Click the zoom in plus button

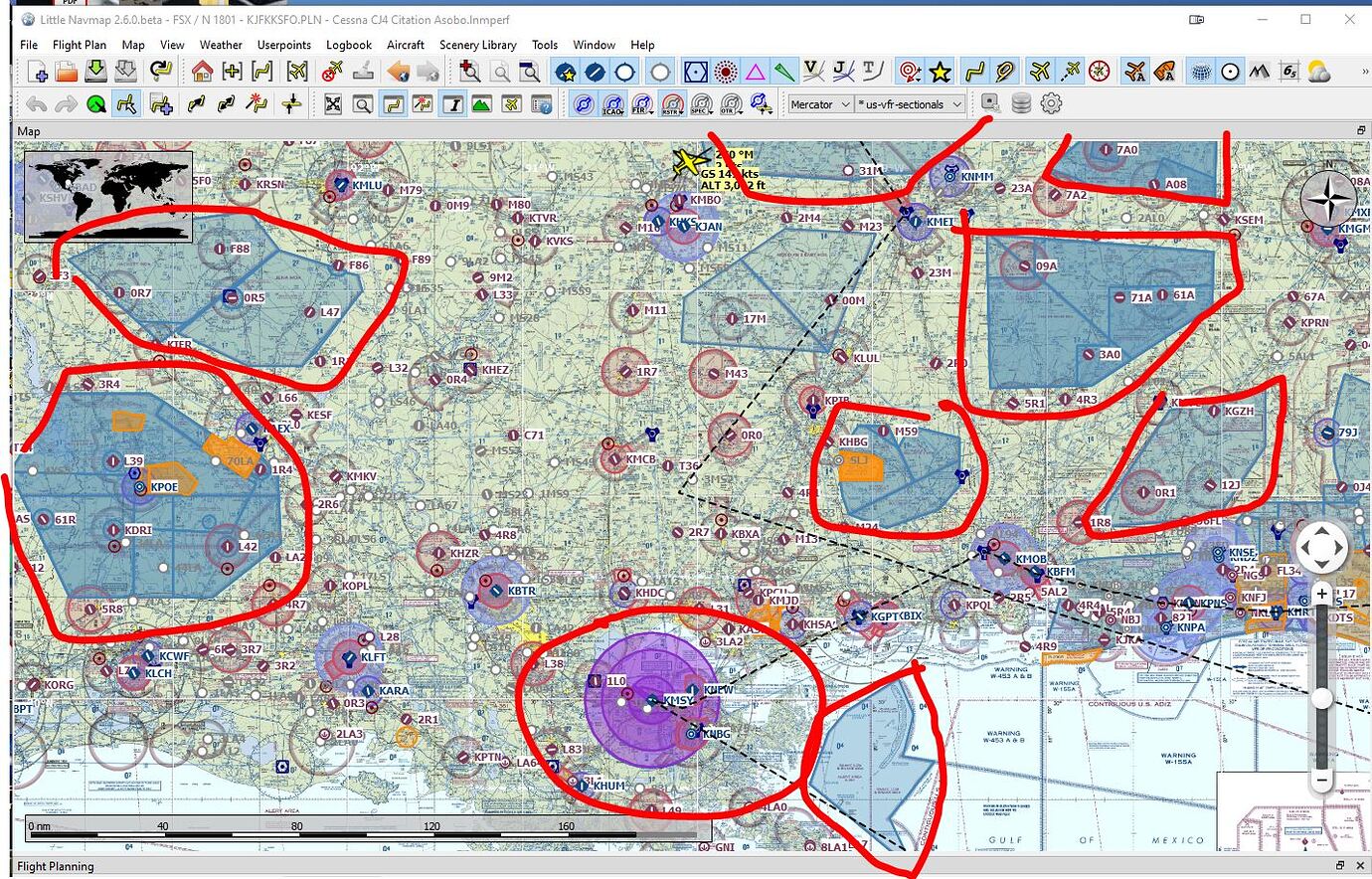tap(1322, 593)
